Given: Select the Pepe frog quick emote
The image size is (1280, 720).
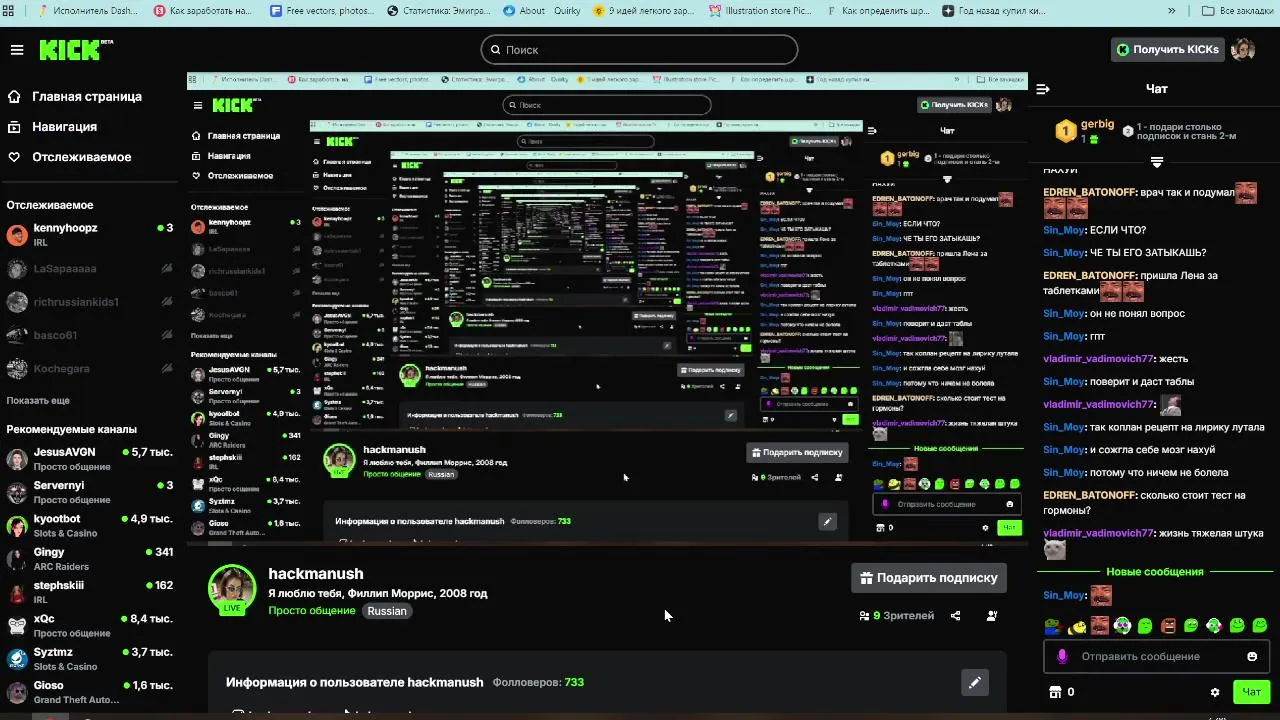Looking at the screenshot, I should [x=1052, y=626].
